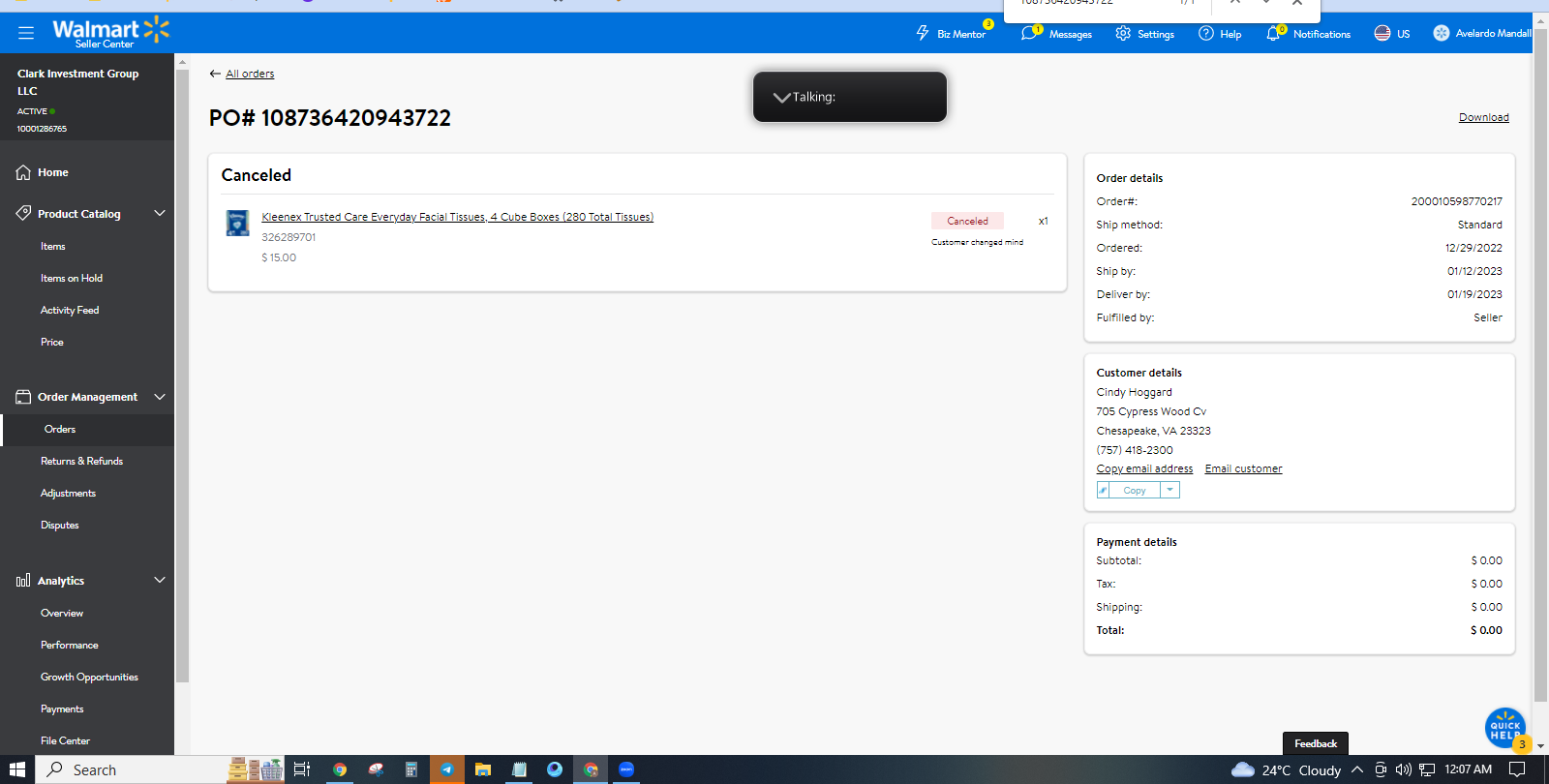Open the hamburger navigation menu

26,33
